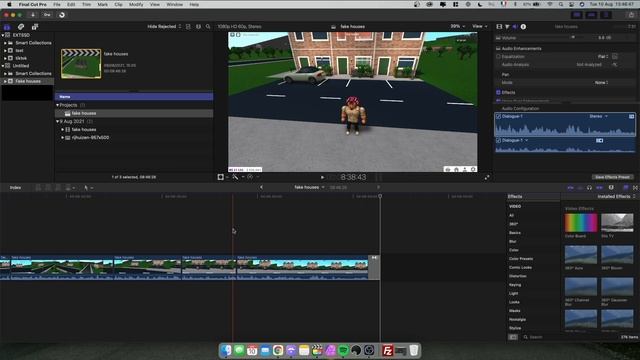This screenshot has width=640, height=360.
Task: Open Final Cut Pro in the Dock
Action: click(x=317, y=350)
